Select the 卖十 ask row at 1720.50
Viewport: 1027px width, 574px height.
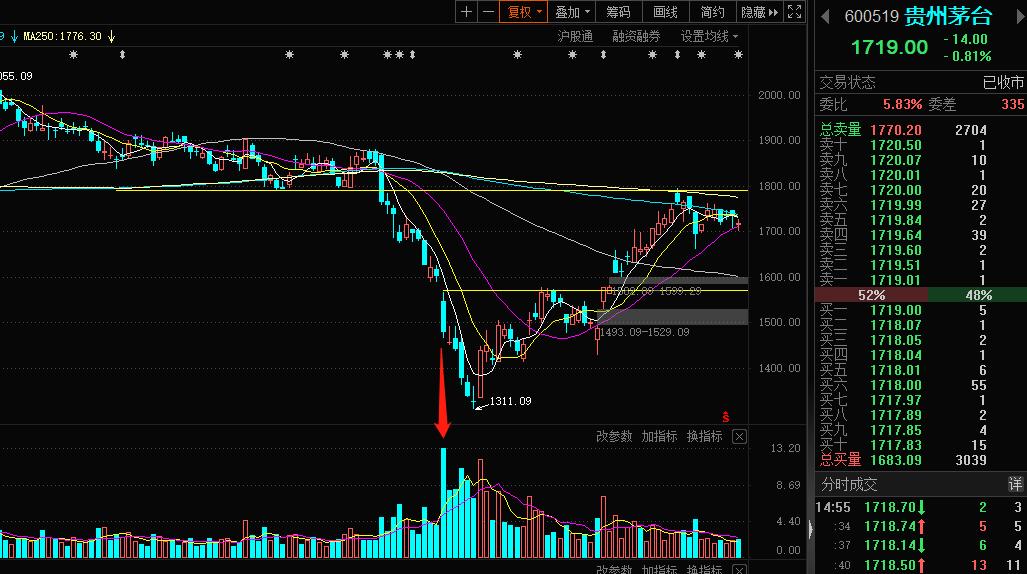coord(921,145)
